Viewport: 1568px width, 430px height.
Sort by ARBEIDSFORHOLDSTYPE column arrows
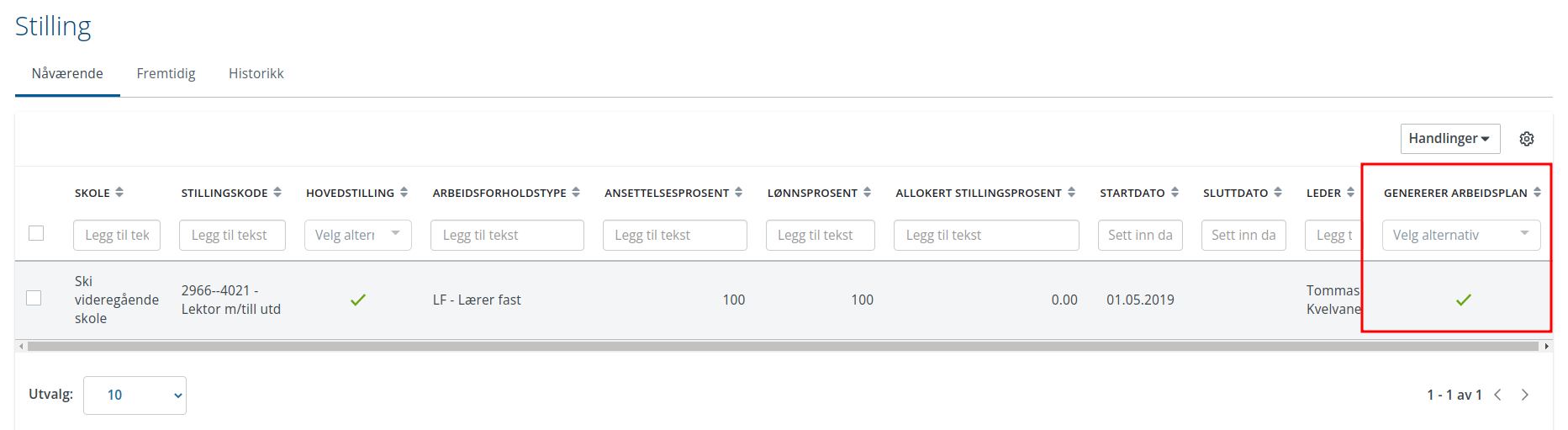(576, 193)
